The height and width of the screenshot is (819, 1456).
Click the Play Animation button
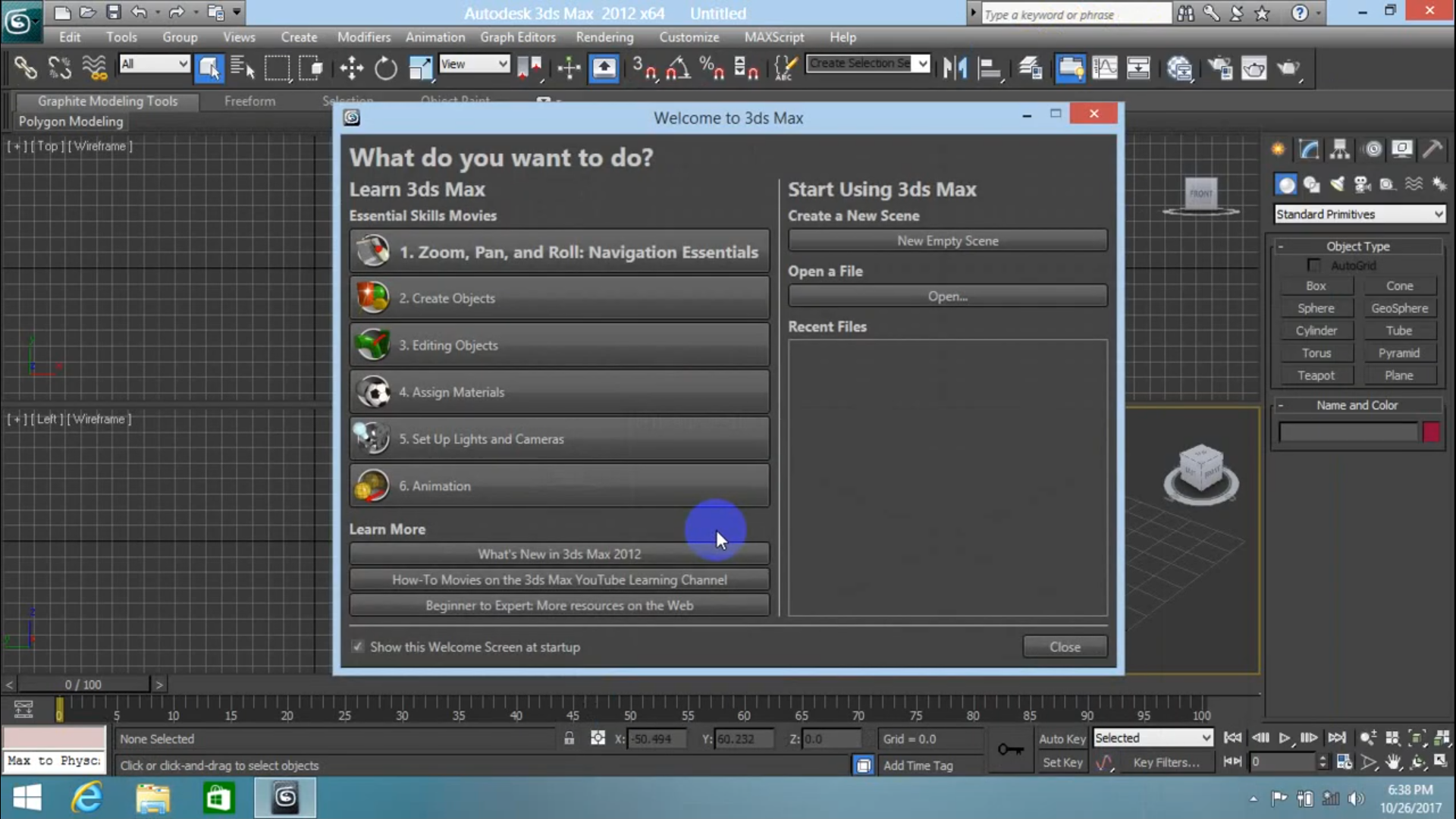pyautogui.click(x=1284, y=738)
